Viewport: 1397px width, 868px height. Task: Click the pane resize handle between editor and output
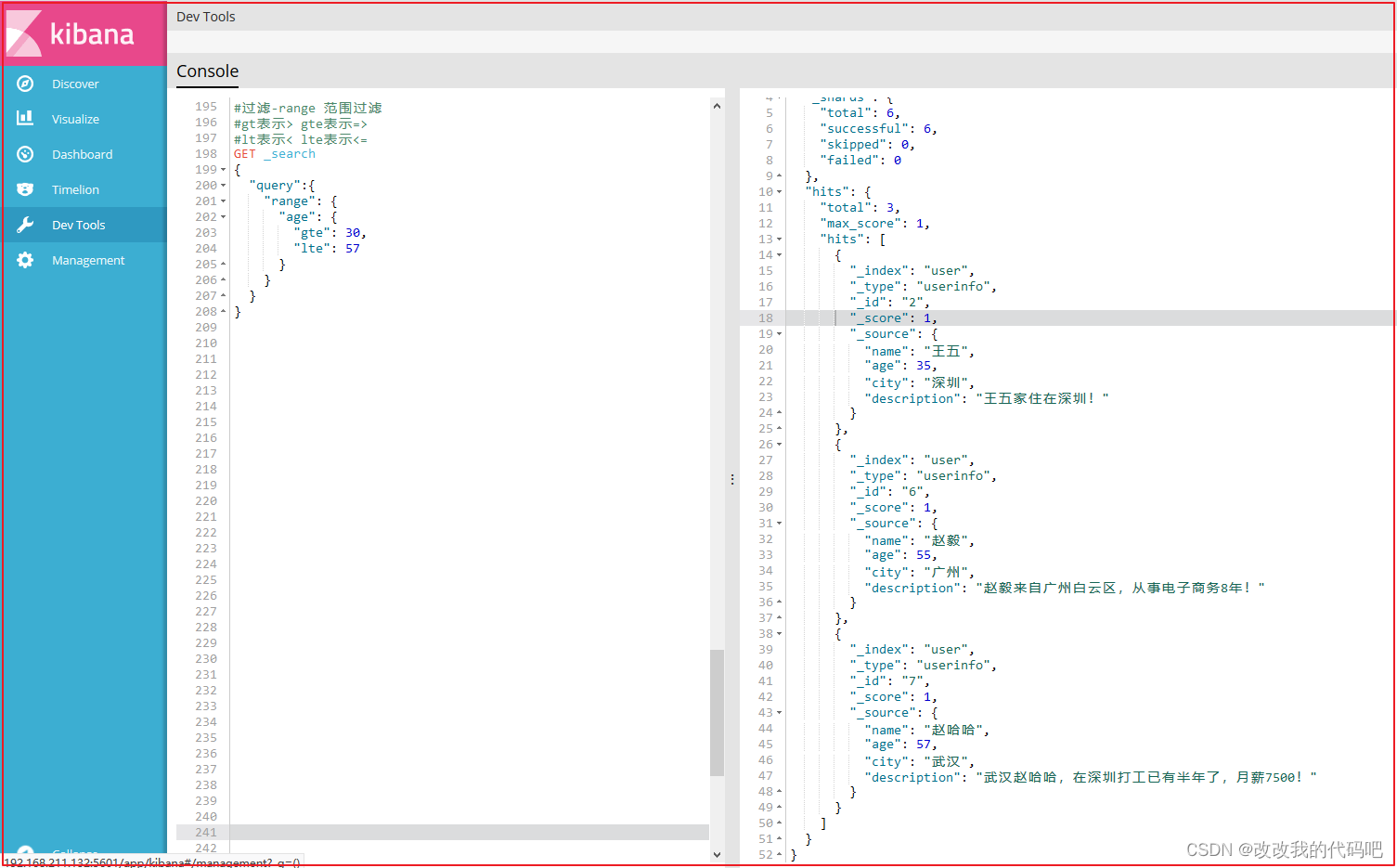732,480
